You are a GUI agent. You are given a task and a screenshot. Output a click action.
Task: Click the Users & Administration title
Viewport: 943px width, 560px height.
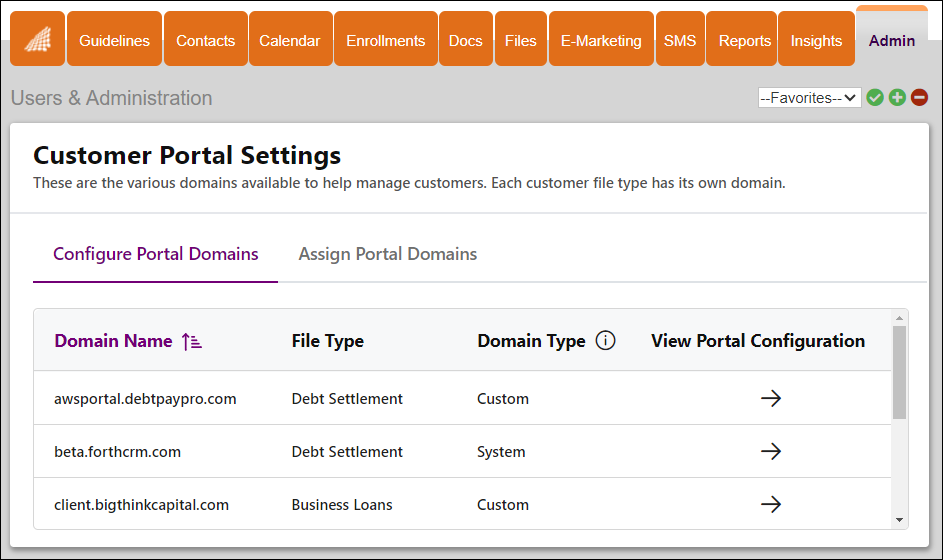111,98
